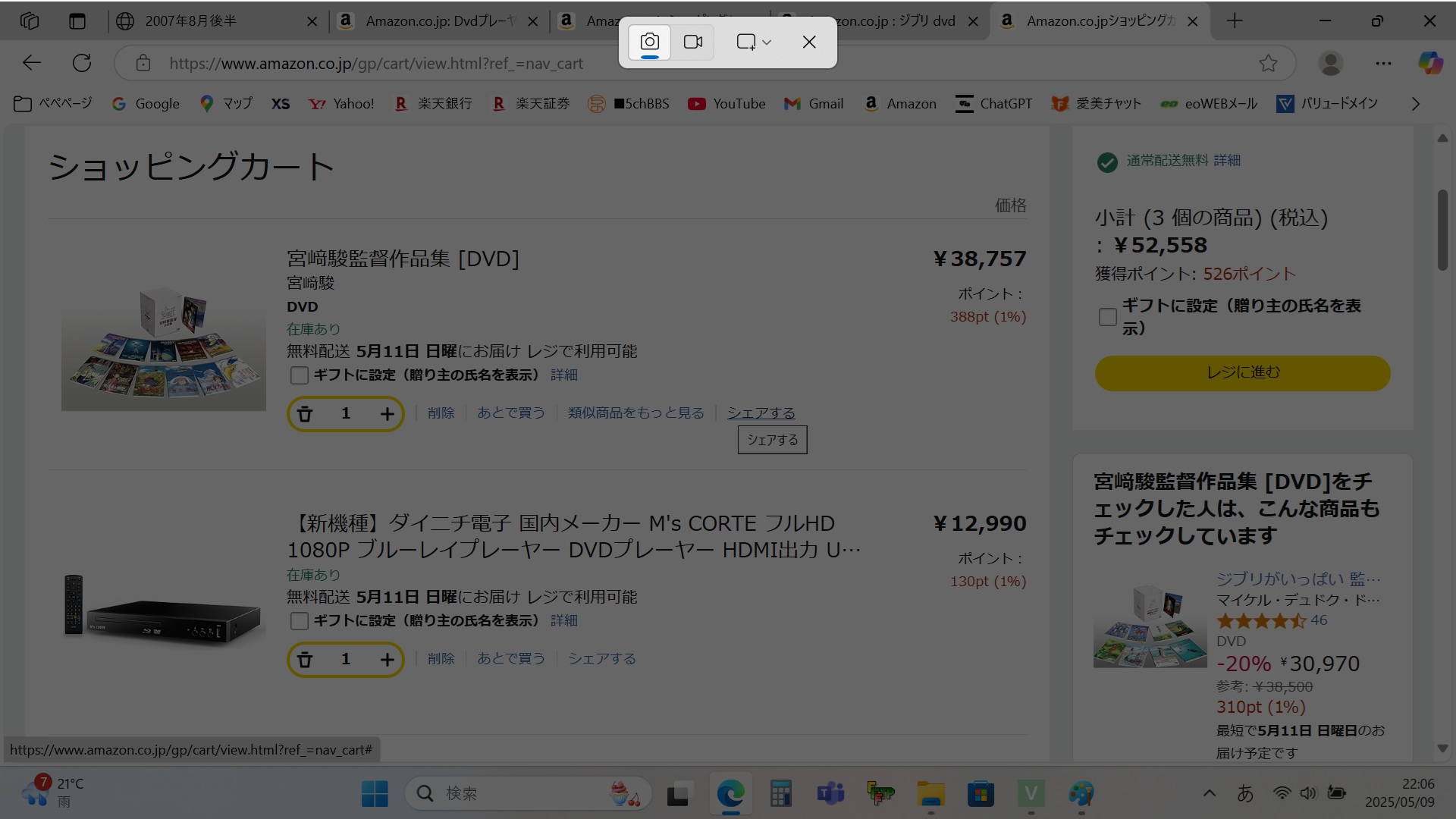Viewport: 1456px width, 819px height.
Task: Open a new browser tab
Action: 1235,21
